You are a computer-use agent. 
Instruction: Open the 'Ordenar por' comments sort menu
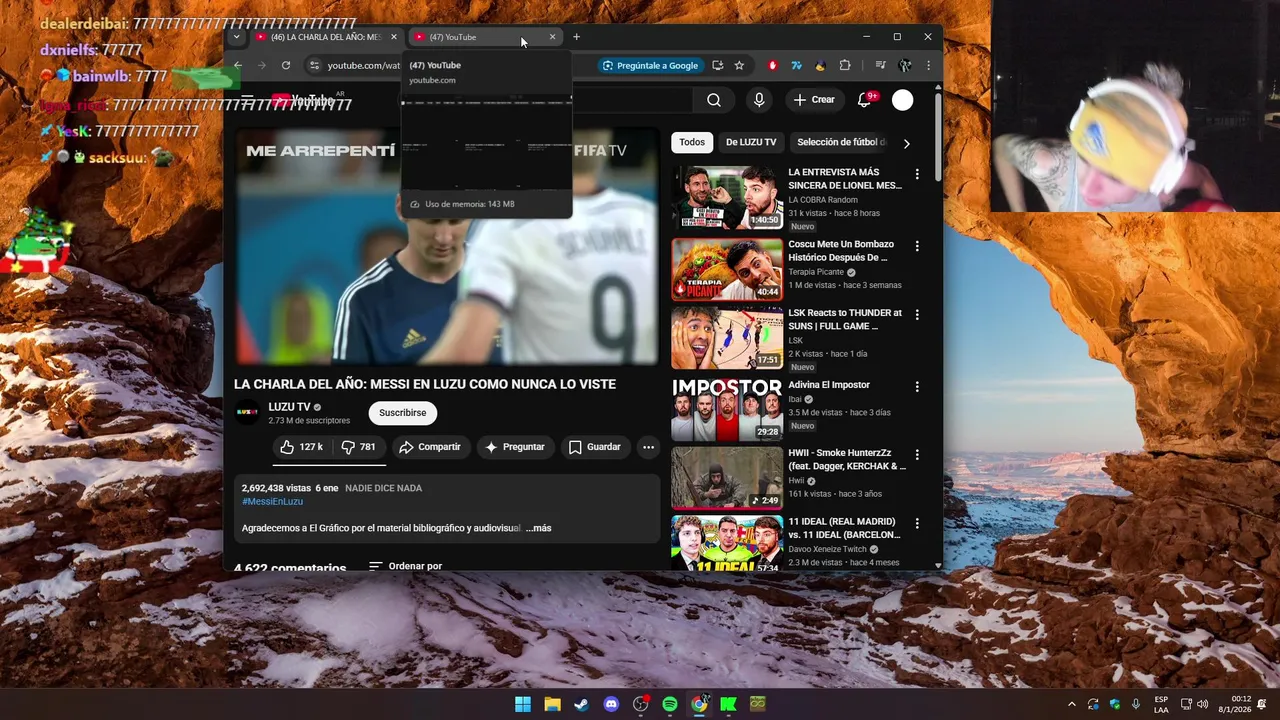tap(405, 566)
